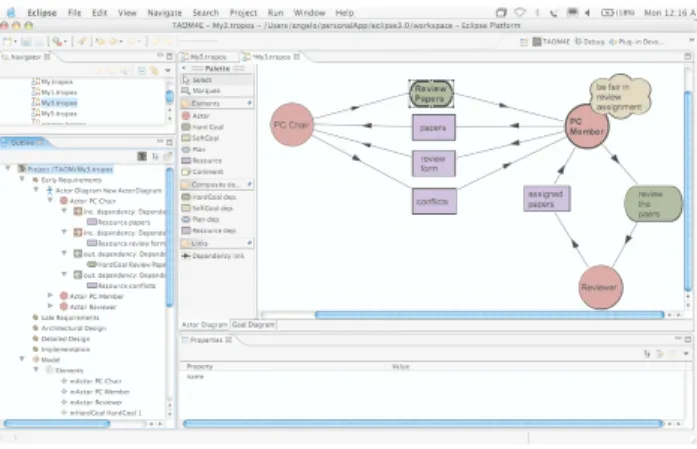Select the TAOM4E perspective button
The image size is (697, 449).
tap(551, 42)
